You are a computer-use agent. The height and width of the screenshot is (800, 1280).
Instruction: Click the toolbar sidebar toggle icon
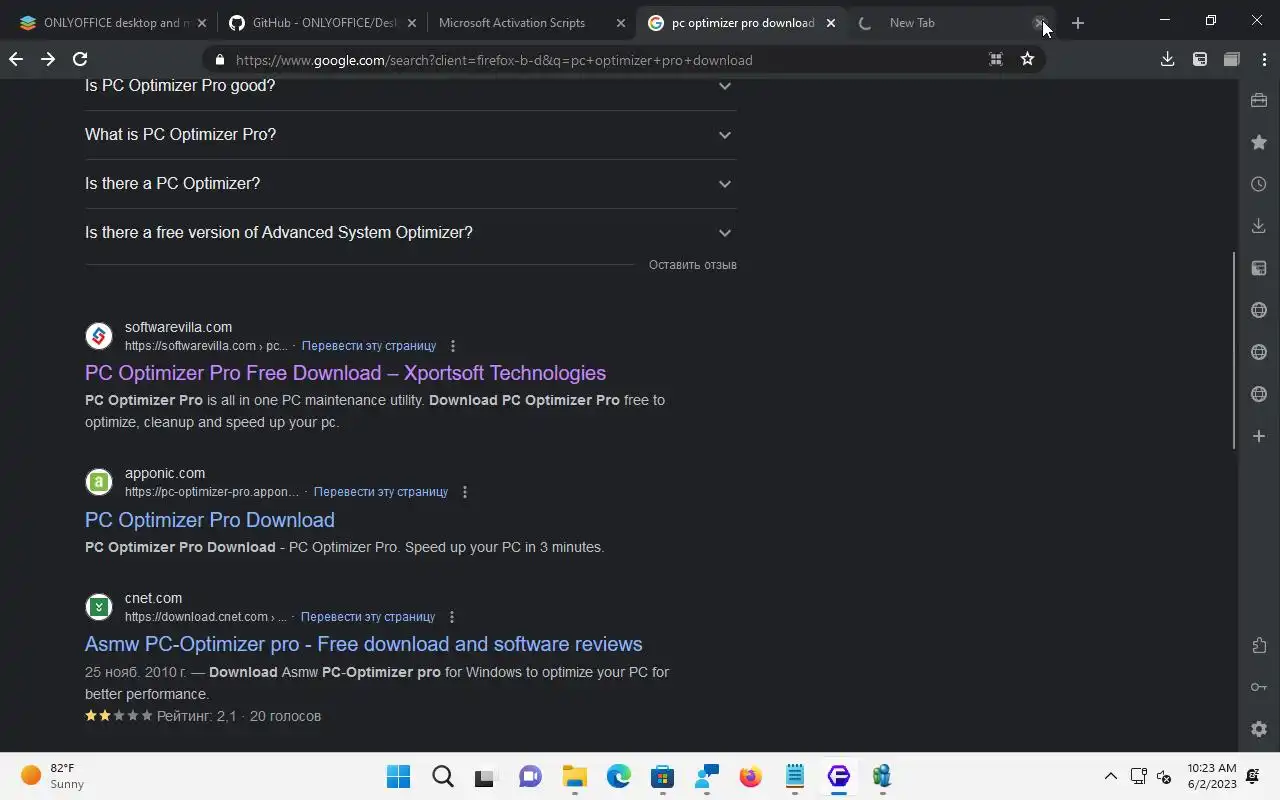1200,60
